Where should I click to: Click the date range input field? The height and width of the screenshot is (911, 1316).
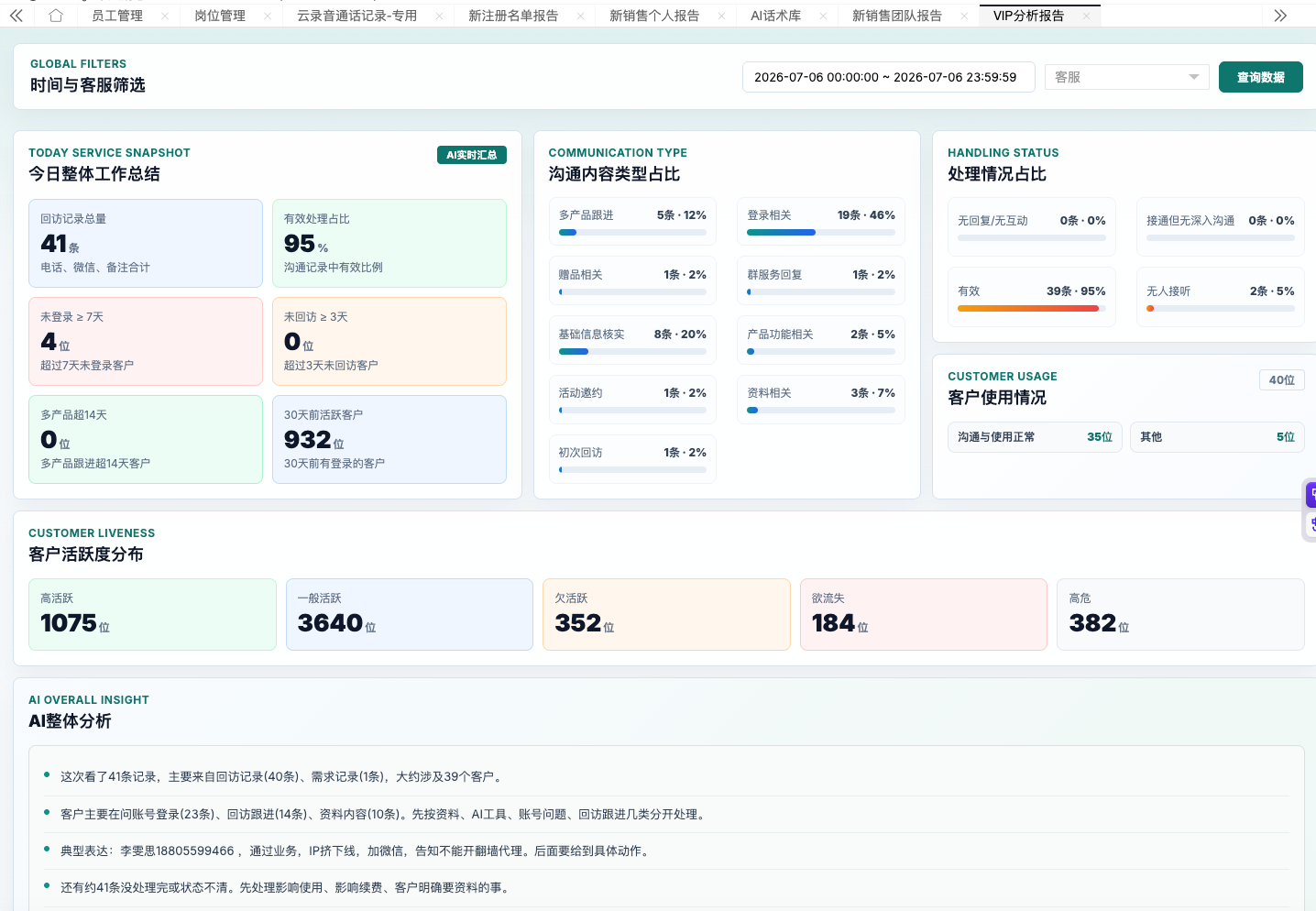click(888, 77)
